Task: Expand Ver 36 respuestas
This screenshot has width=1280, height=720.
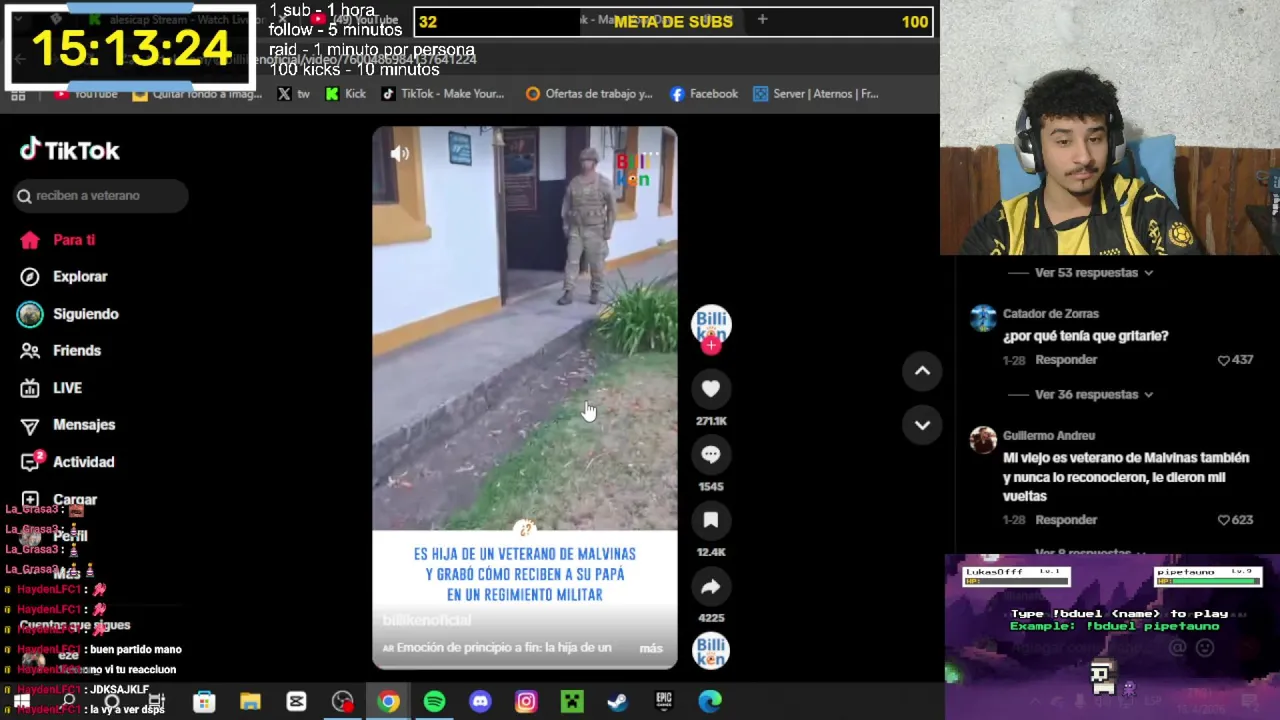Action: pos(1094,395)
